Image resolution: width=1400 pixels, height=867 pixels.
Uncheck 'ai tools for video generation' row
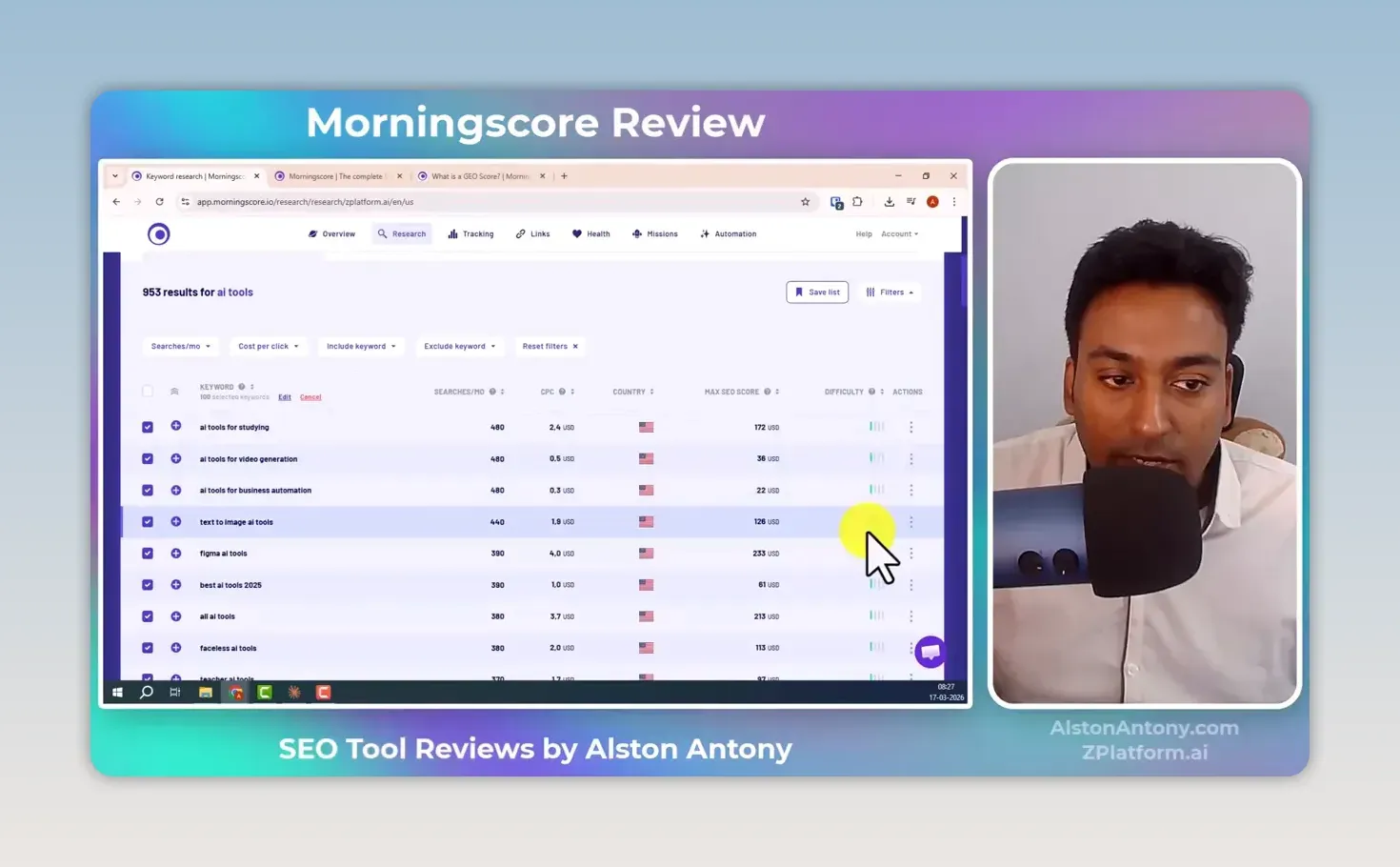[x=148, y=458]
